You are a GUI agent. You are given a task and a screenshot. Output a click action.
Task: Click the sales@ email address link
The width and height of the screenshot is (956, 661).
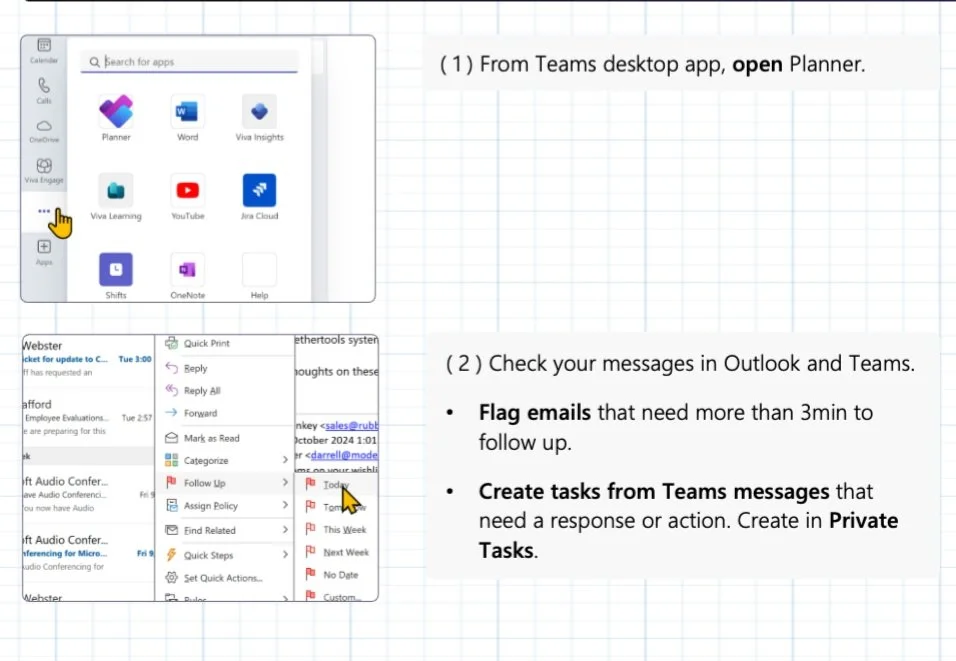click(352, 426)
